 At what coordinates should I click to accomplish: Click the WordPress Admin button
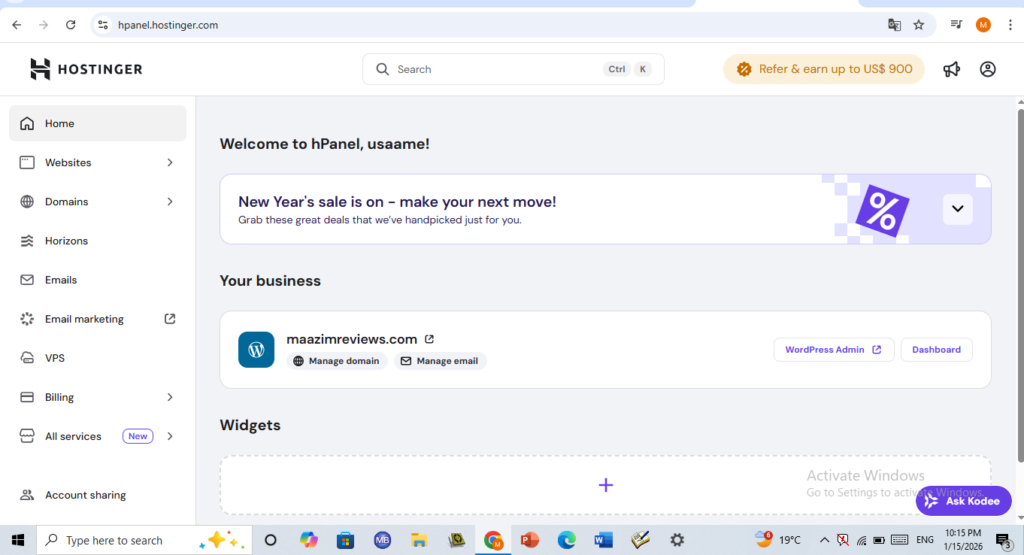(x=833, y=349)
